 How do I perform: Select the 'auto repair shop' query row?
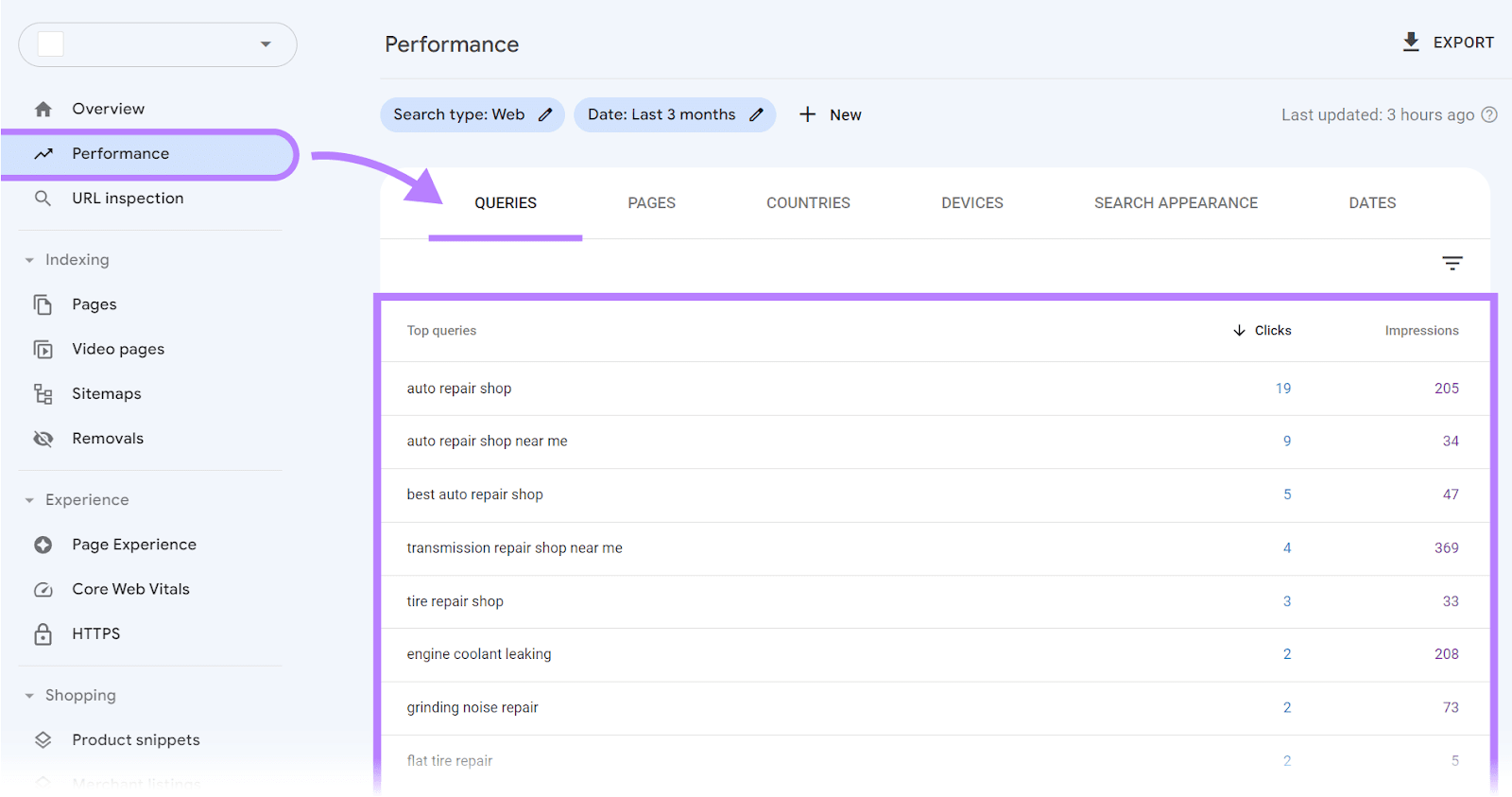click(936, 389)
